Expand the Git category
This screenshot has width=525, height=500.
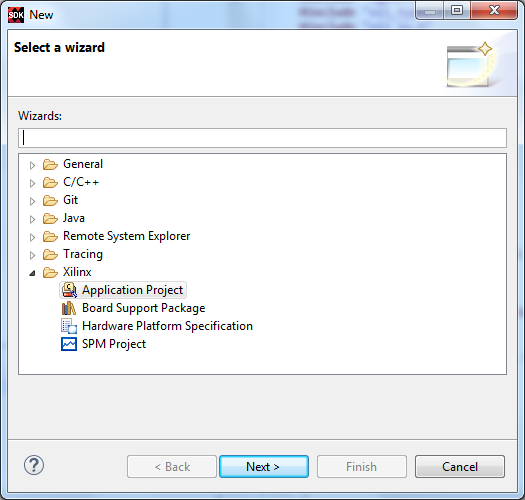pyautogui.click(x=32, y=201)
